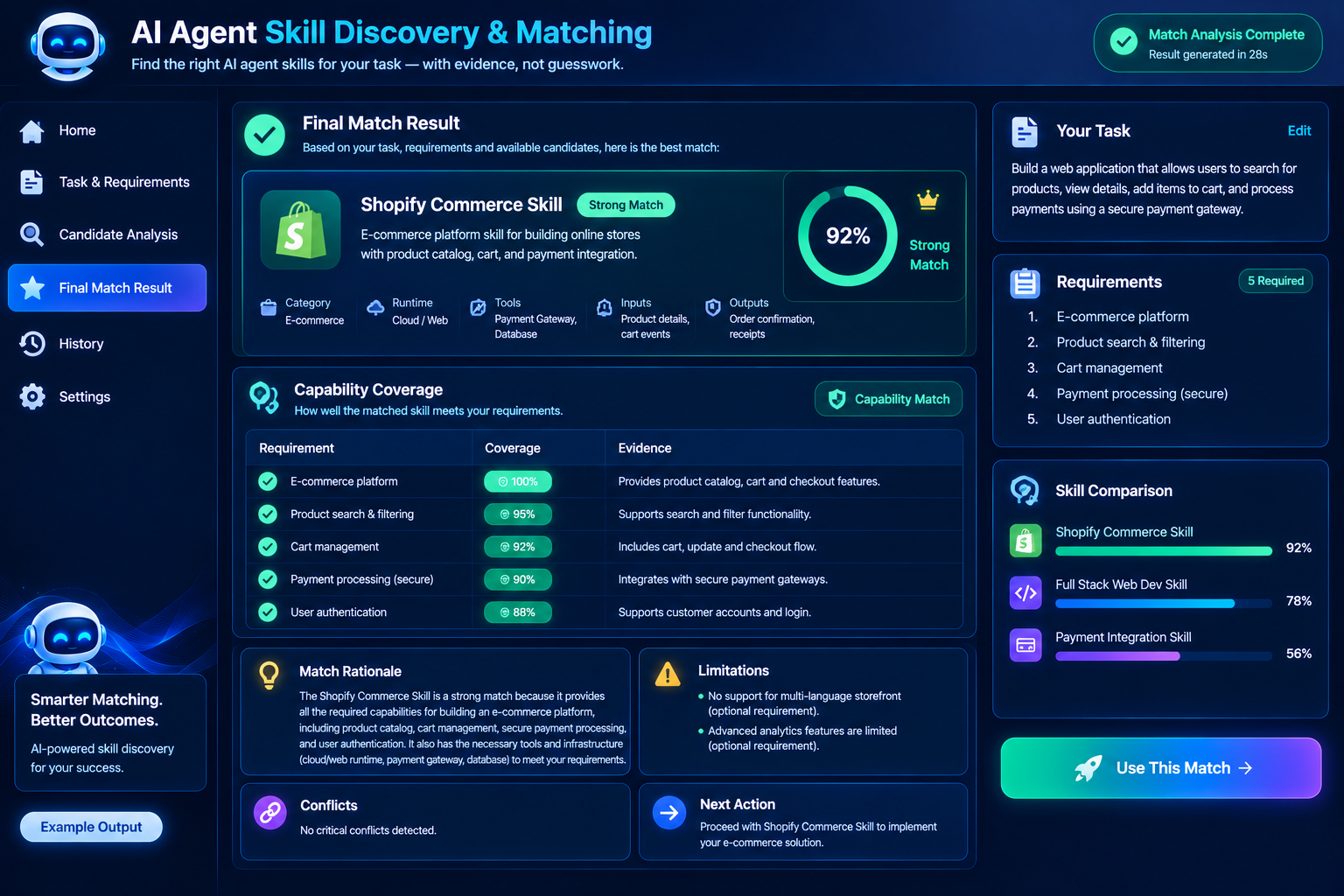
Task: Click the Task & Requirements document icon
Action: click(31, 182)
